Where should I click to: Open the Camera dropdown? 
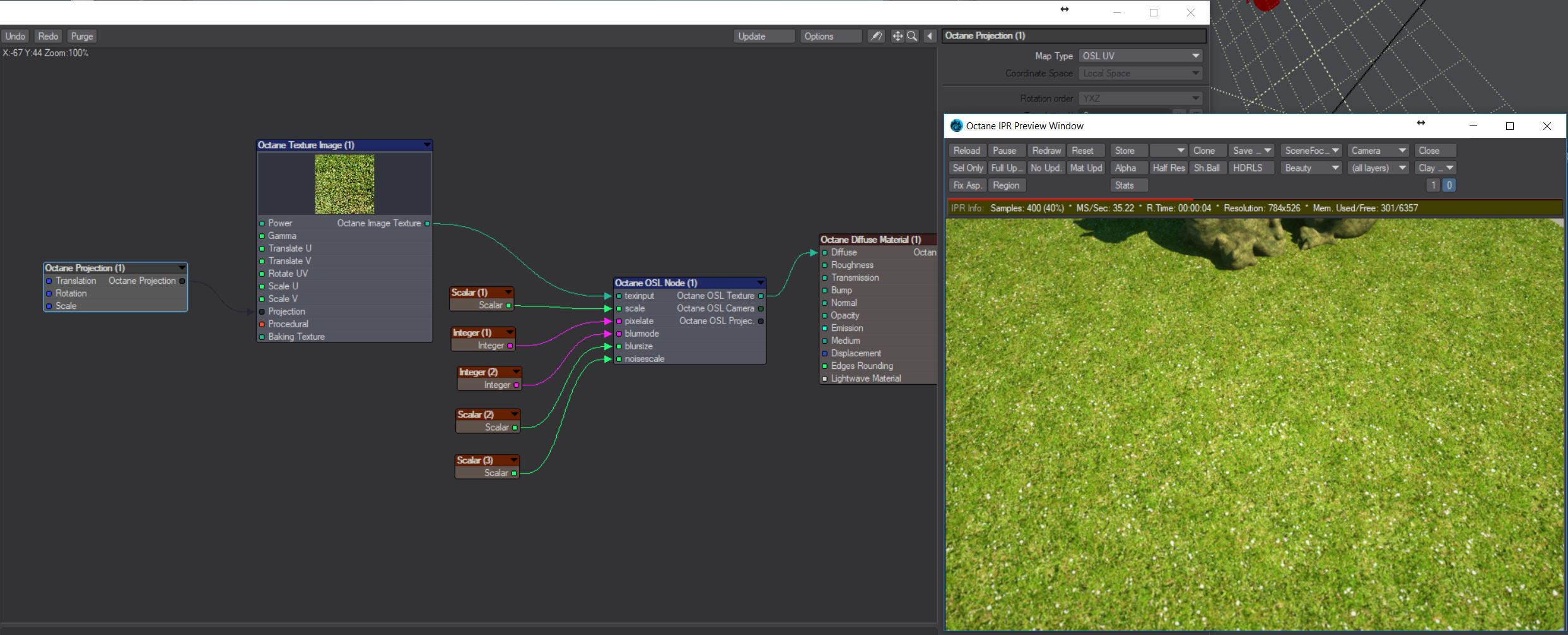[1378, 151]
